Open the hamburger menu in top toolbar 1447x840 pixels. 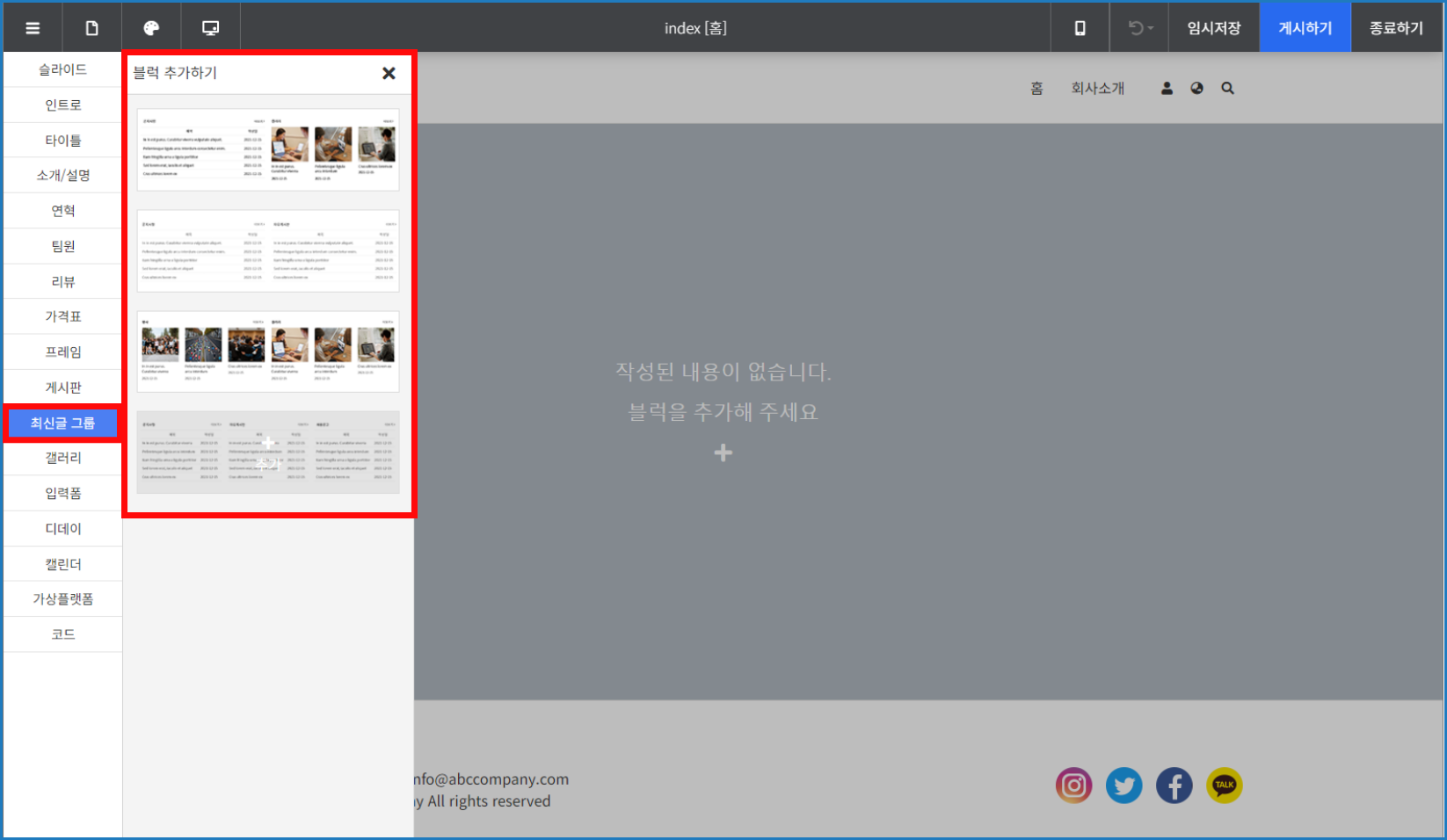point(33,28)
